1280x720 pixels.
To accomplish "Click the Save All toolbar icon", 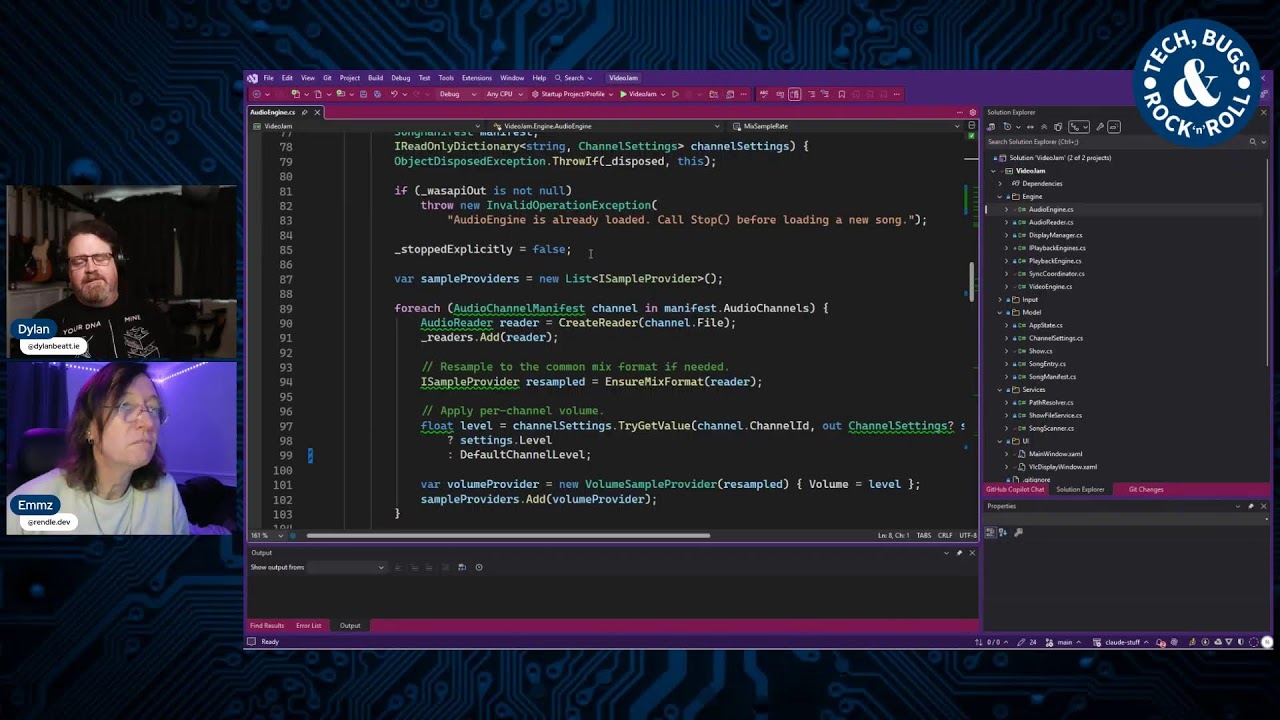I will [x=377, y=94].
